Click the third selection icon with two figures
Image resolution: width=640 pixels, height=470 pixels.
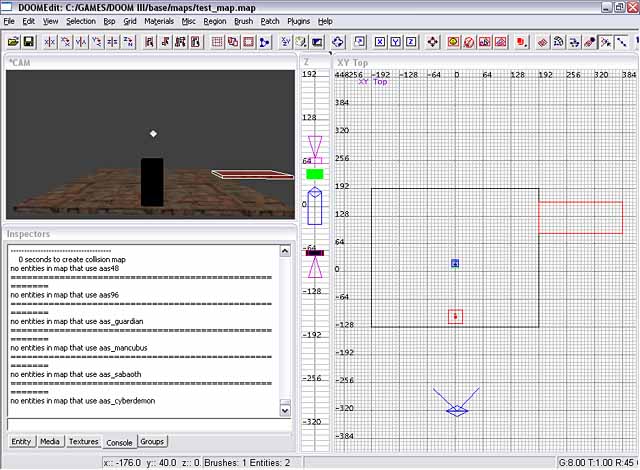coord(180,42)
